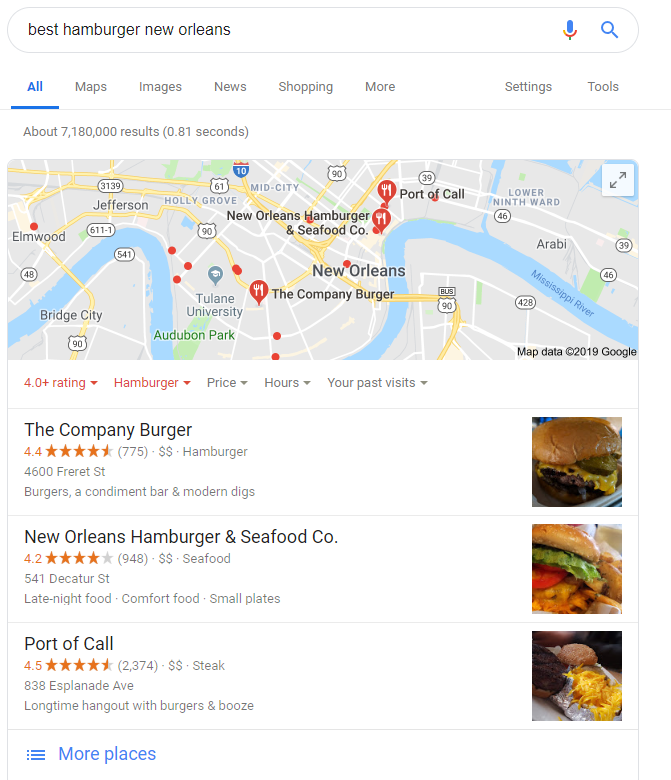The width and height of the screenshot is (671, 780).
Task: Click the More places list icon
Action: (36, 755)
